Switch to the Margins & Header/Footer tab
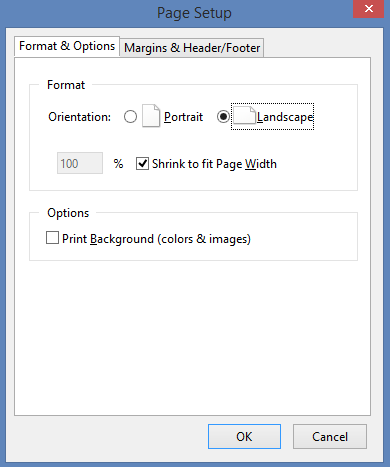390x467 pixels. coord(192,48)
